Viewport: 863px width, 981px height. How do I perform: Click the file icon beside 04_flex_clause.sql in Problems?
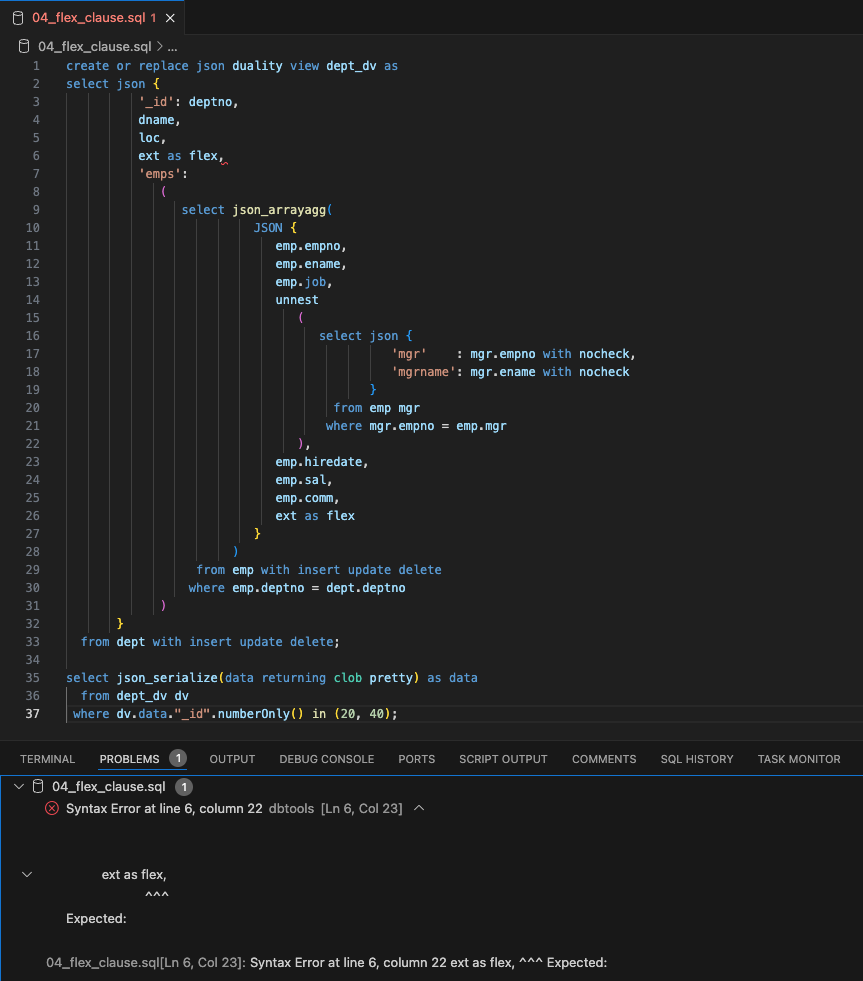[38, 786]
